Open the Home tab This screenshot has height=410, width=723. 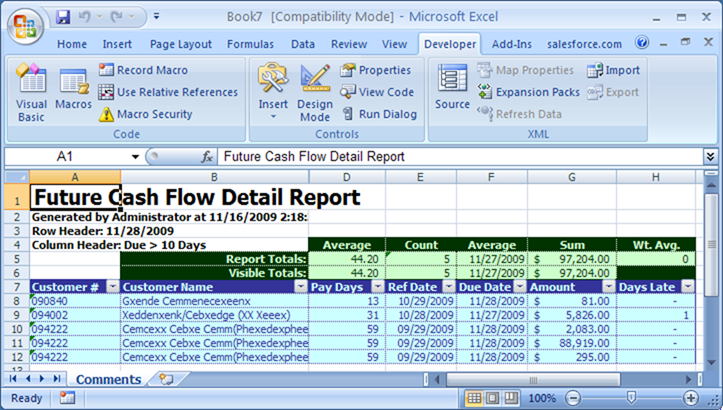click(x=72, y=44)
